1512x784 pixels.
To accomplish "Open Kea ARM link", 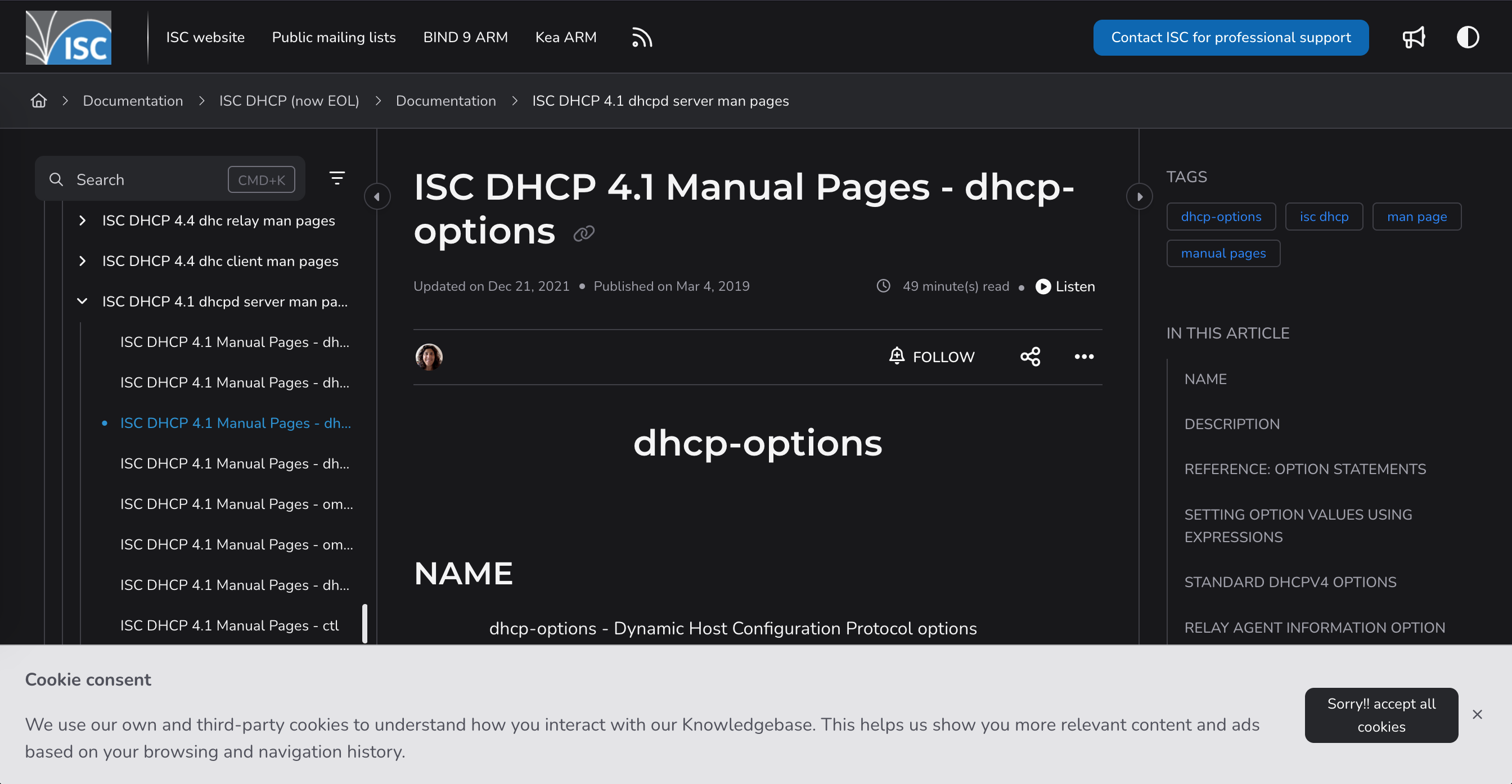I will coord(566,38).
